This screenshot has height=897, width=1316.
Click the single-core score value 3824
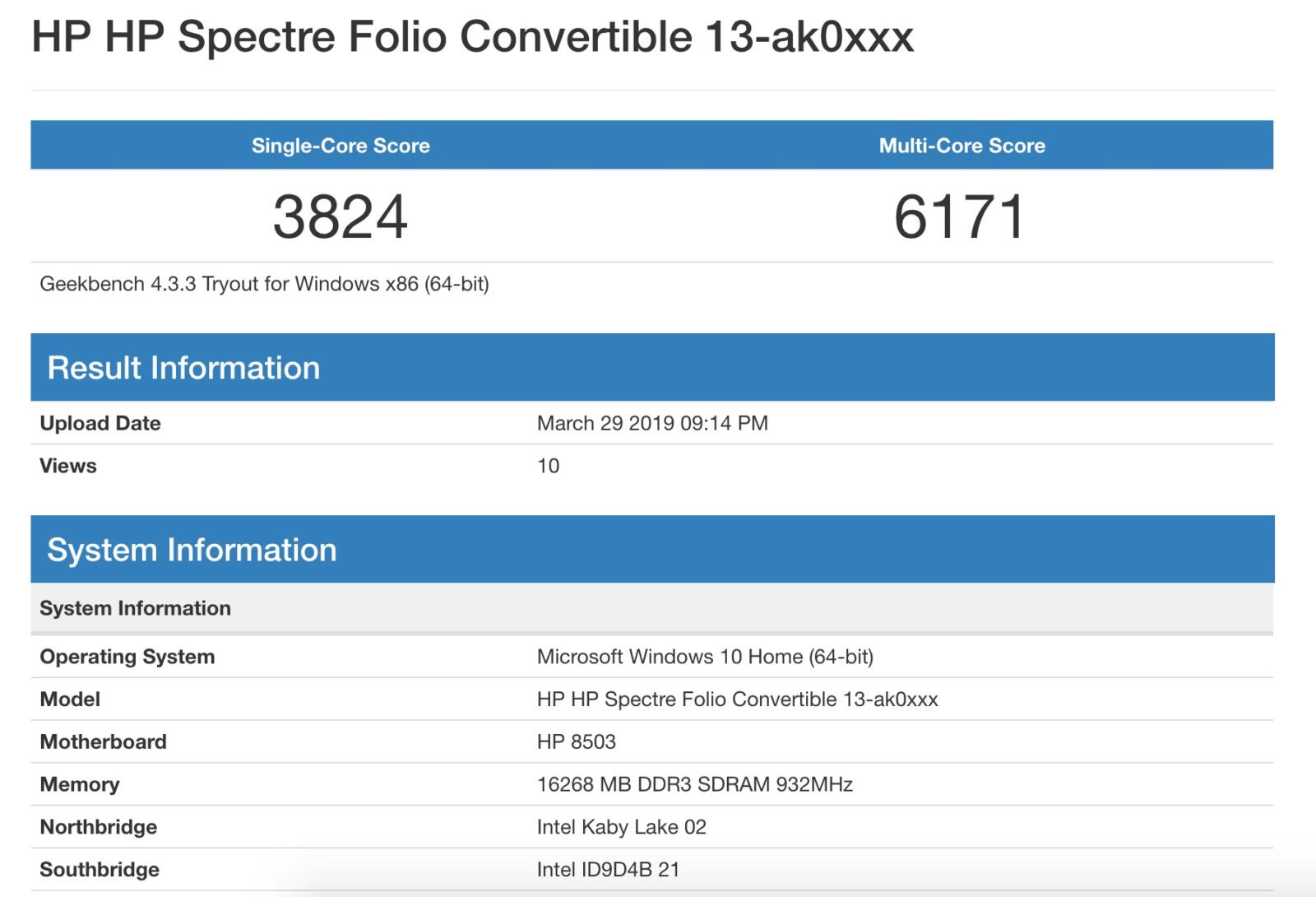(341, 217)
